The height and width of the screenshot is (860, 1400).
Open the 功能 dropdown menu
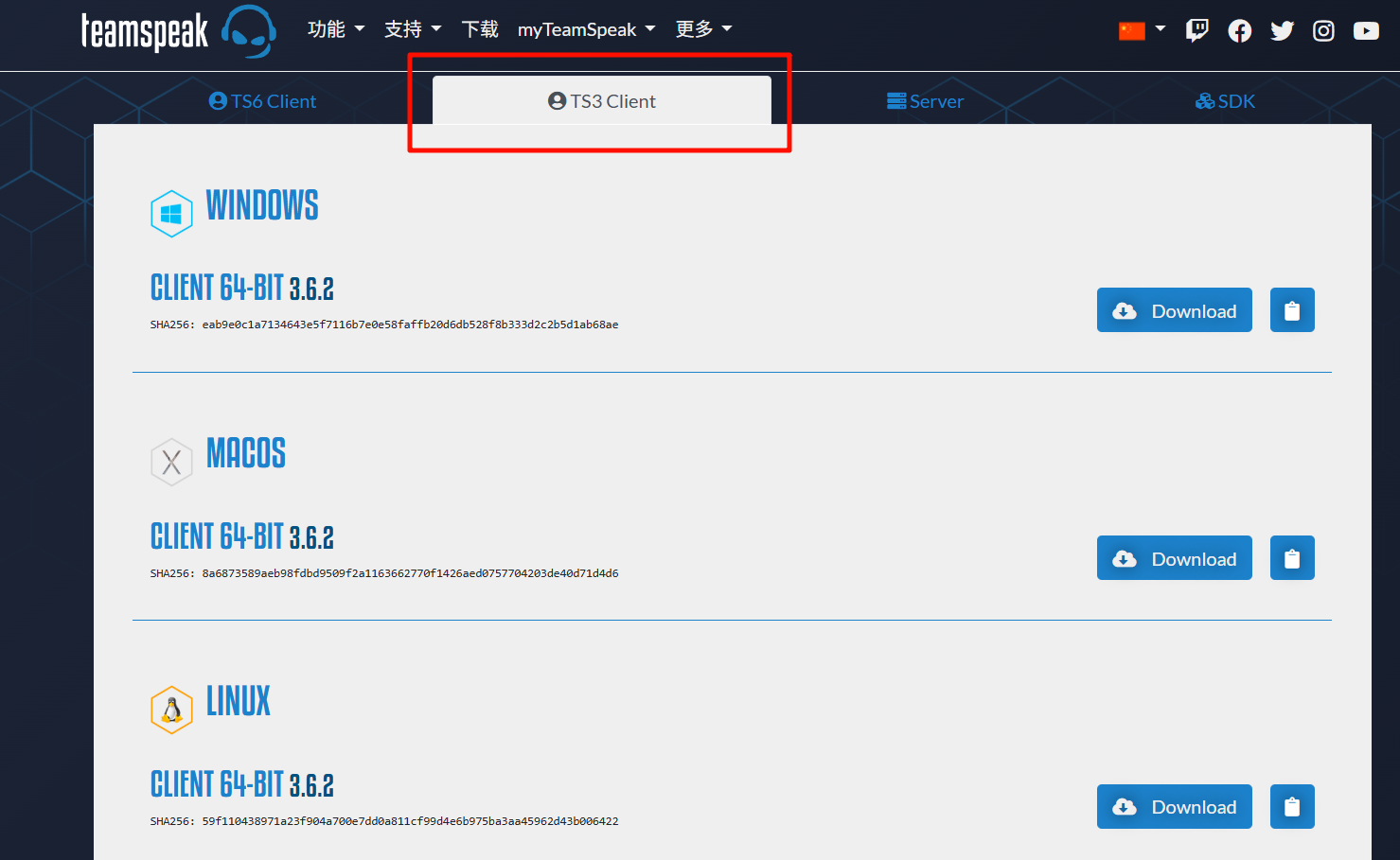tap(336, 29)
